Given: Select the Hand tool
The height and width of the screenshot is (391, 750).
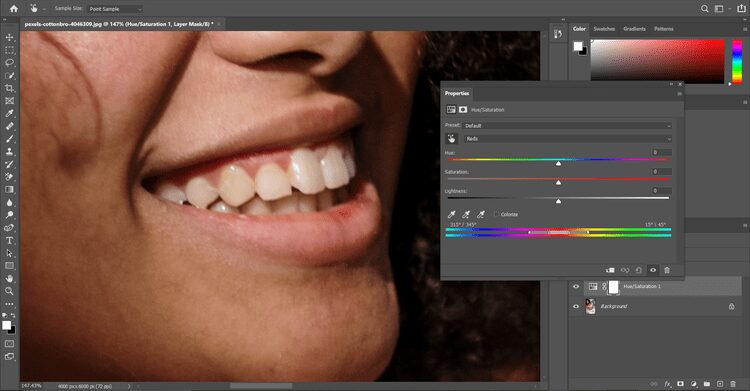Looking at the screenshot, I should 9,278.
